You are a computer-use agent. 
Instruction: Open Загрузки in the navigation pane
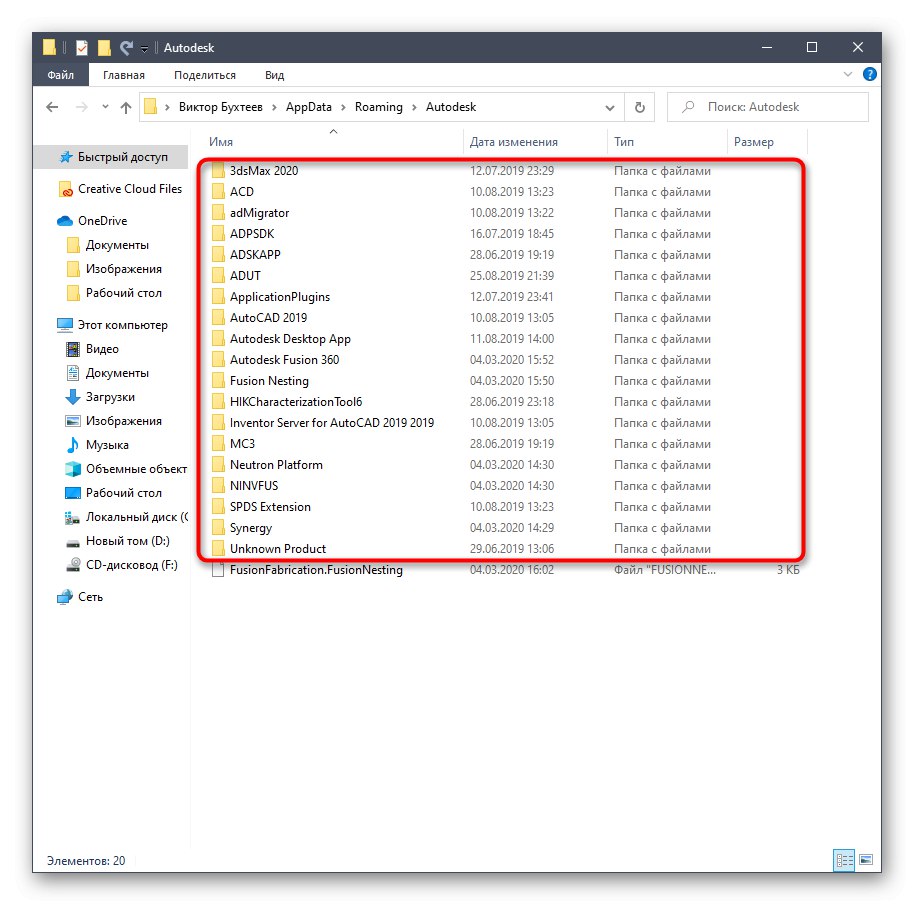(100, 397)
